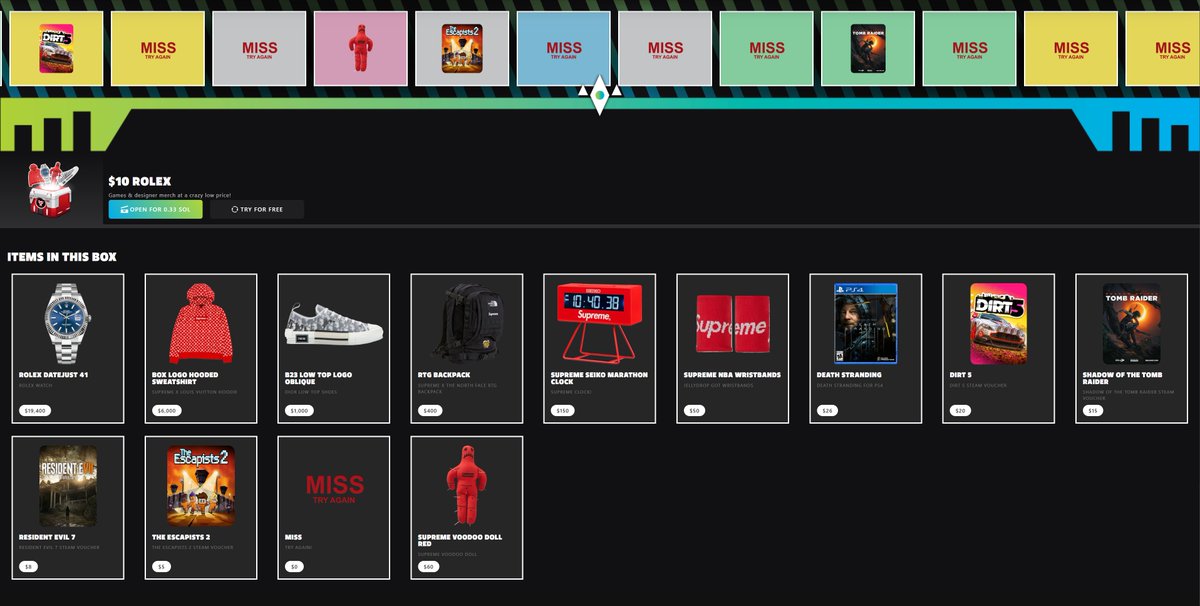
Task: Click the $0 price badge
Action: pyautogui.click(x=295, y=567)
